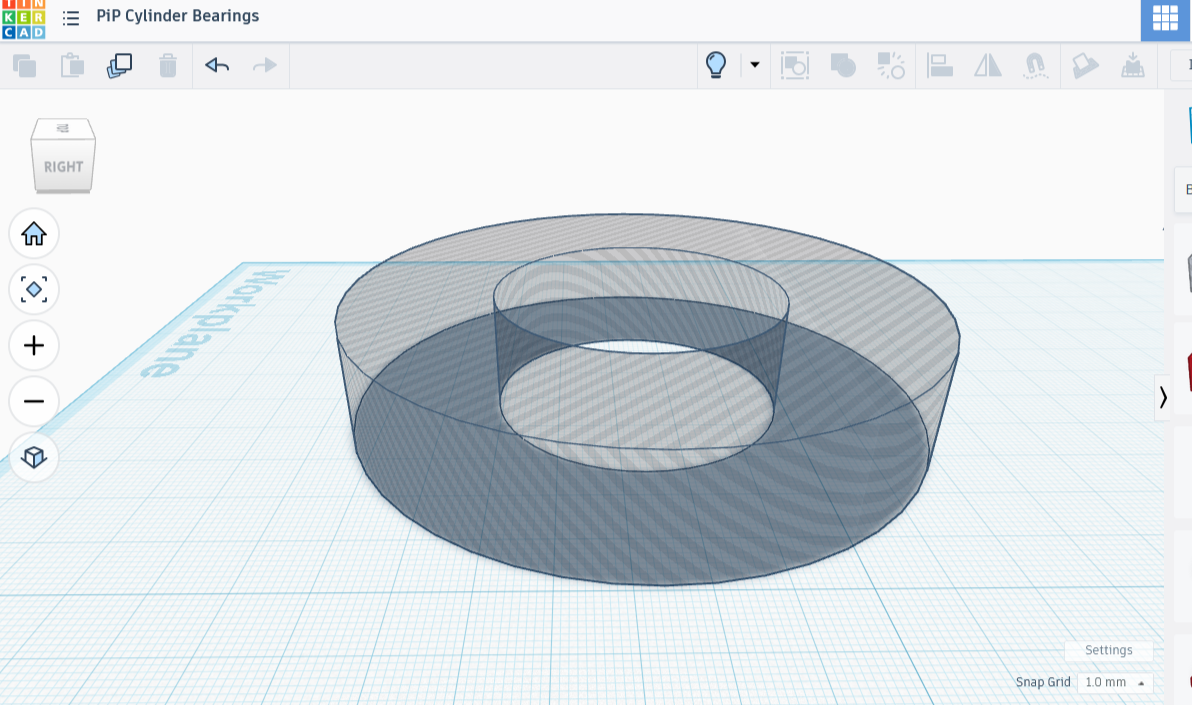Click the Copy icon in toolbar
Image resolution: width=1192 pixels, height=705 pixels.
click(x=25, y=65)
